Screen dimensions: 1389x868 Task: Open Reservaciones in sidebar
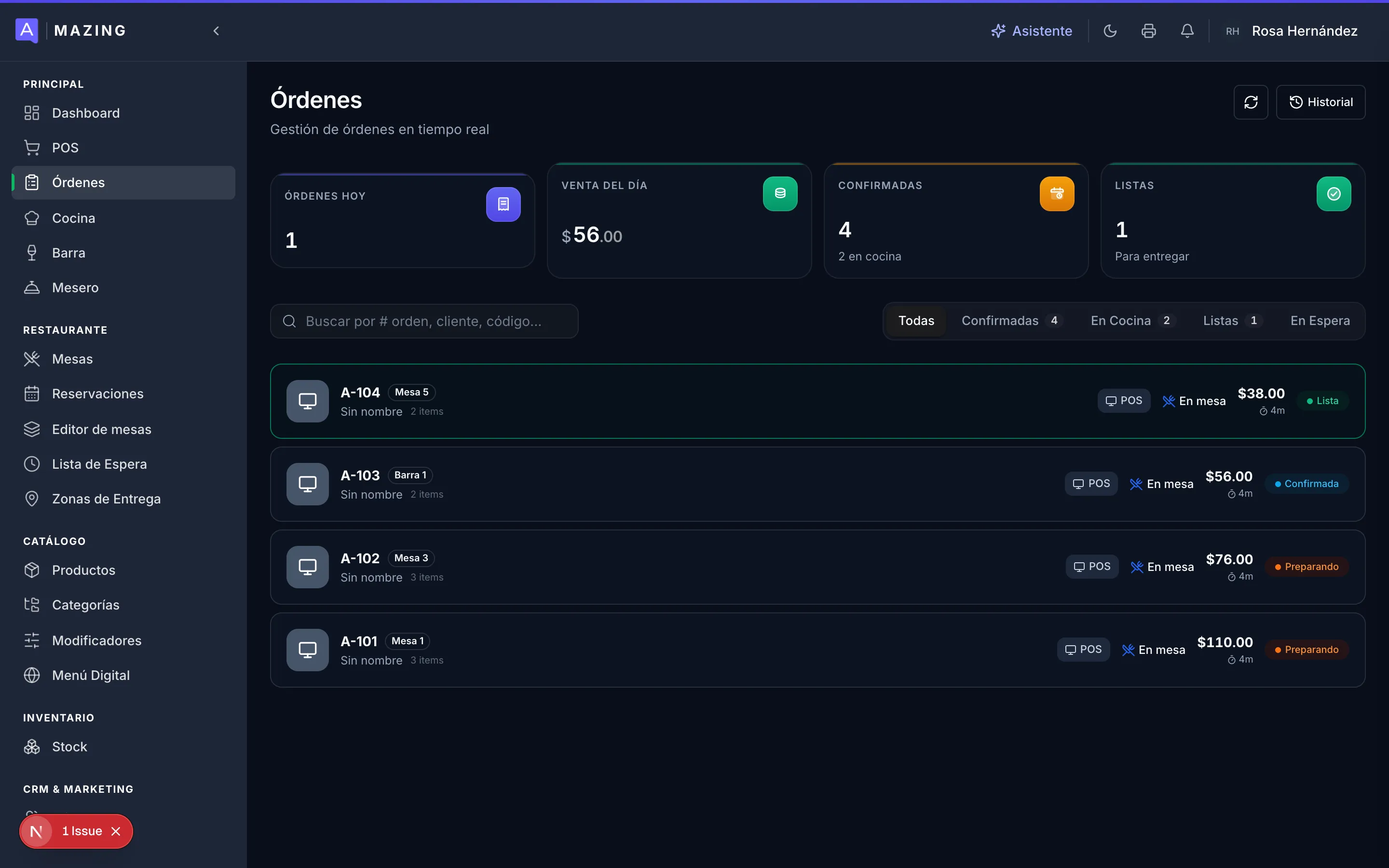(123, 394)
